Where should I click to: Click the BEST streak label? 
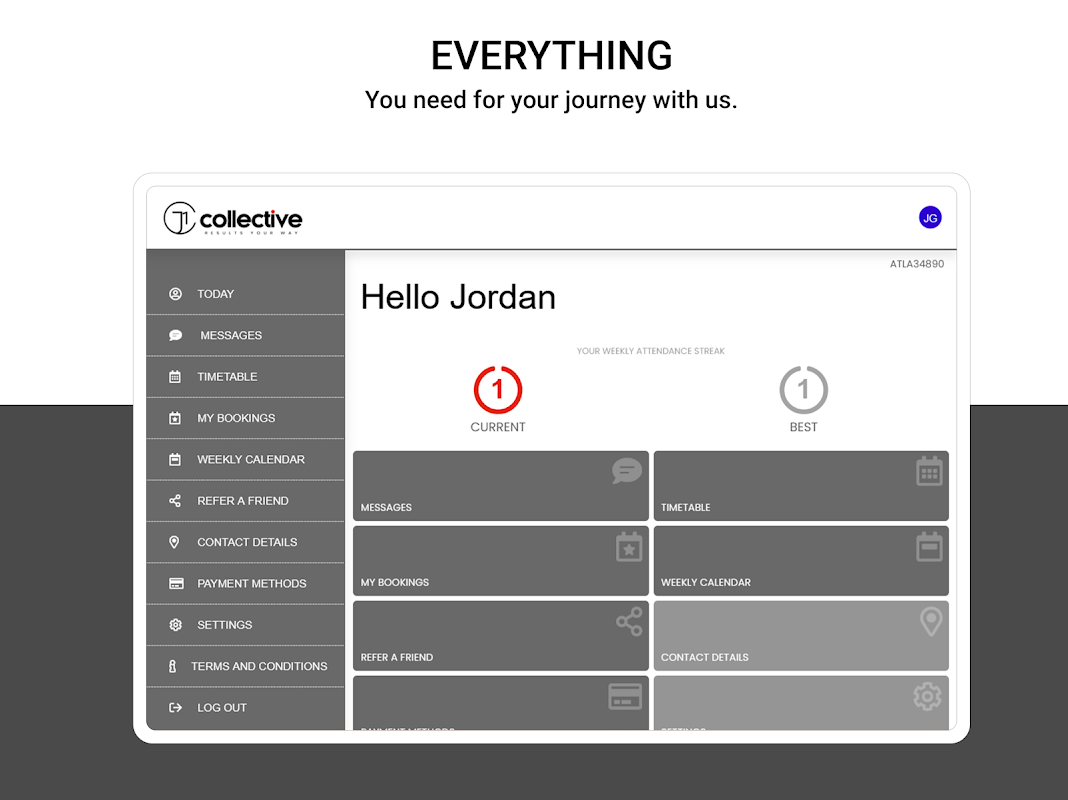point(804,428)
